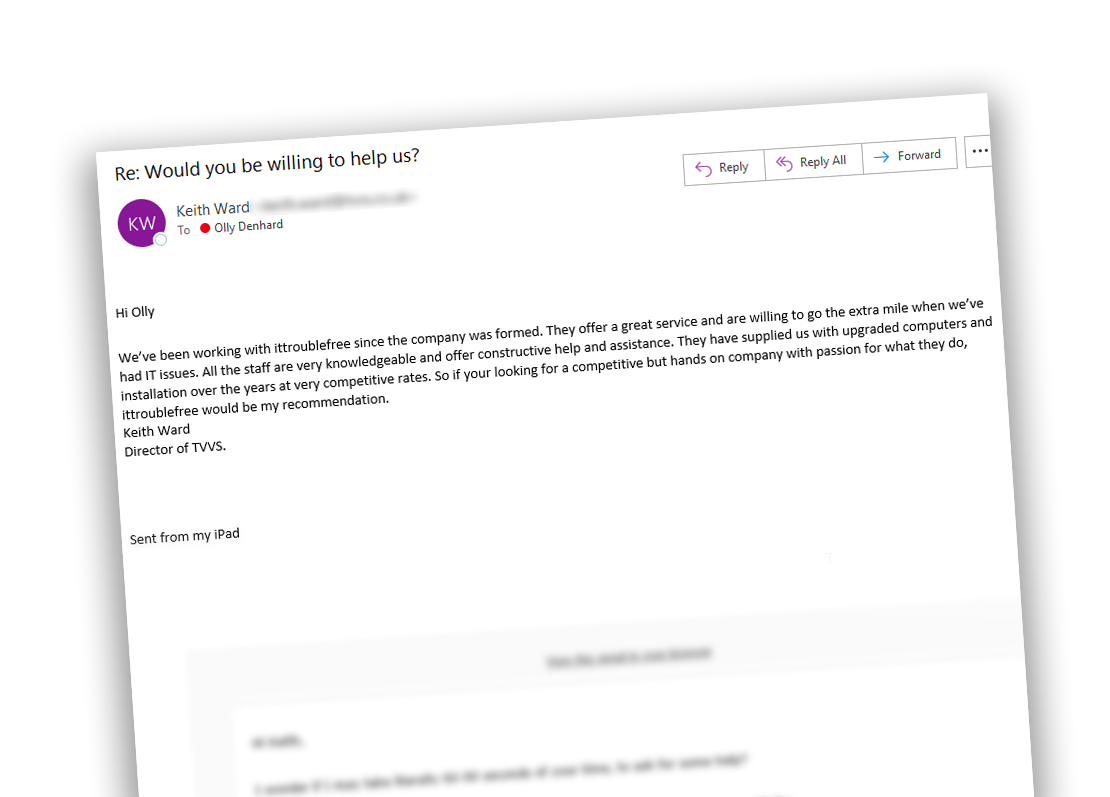Click the Forward button label
The height and width of the screenshot is (797, 1110).
coord(919,155)
